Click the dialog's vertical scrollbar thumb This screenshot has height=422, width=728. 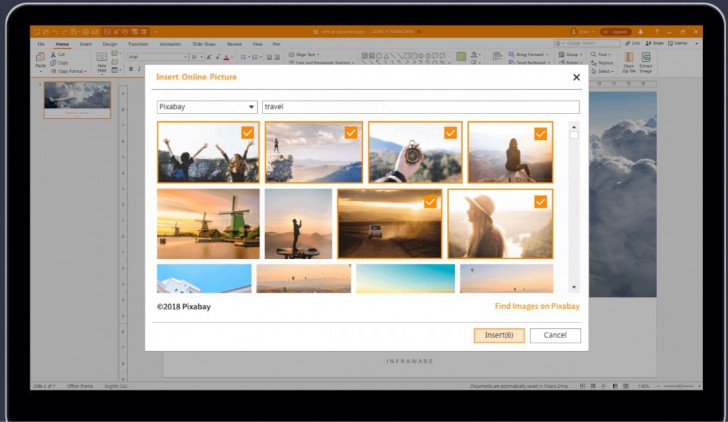click(x=574, y=135)
